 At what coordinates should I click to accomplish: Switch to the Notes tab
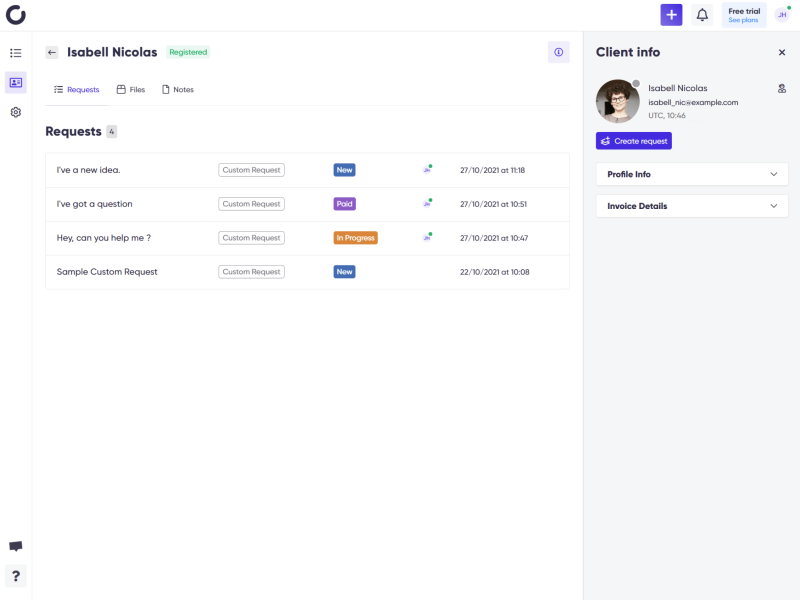pos(178,90)
